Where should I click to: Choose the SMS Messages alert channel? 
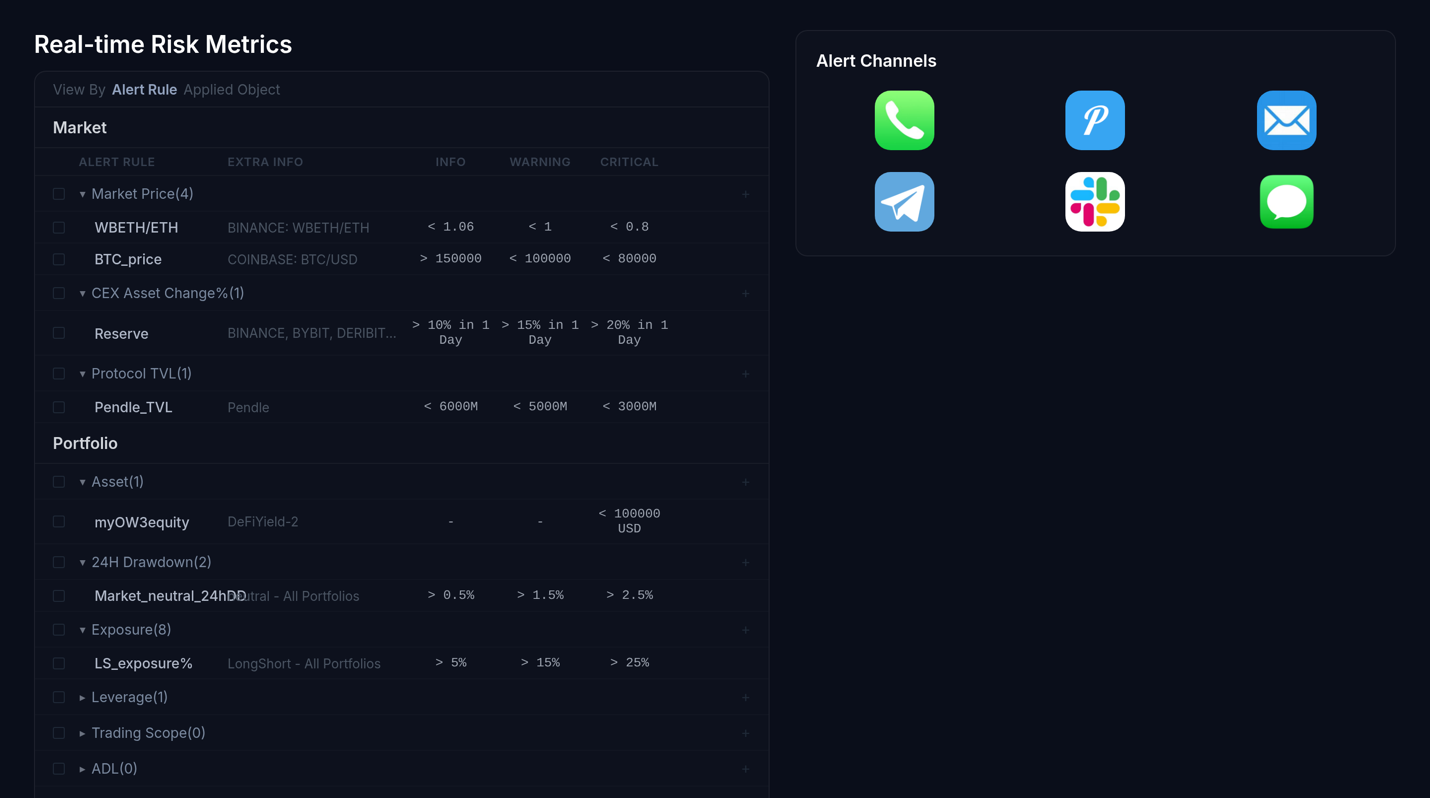1286,202
